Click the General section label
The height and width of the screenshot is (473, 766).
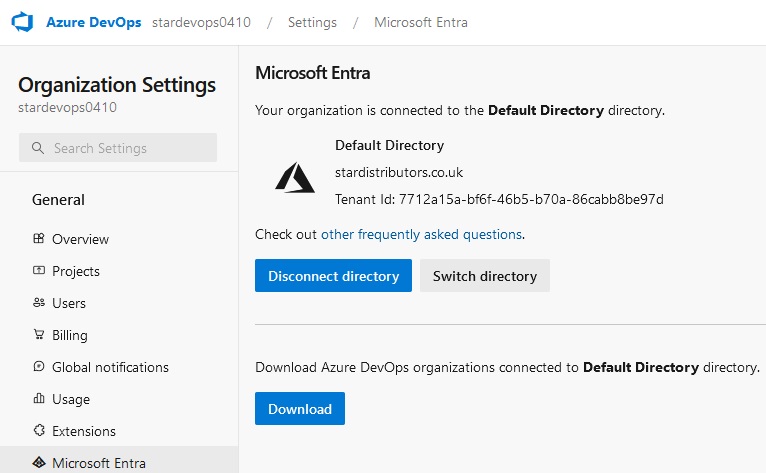pyautogui.click(x=58, y=200)
